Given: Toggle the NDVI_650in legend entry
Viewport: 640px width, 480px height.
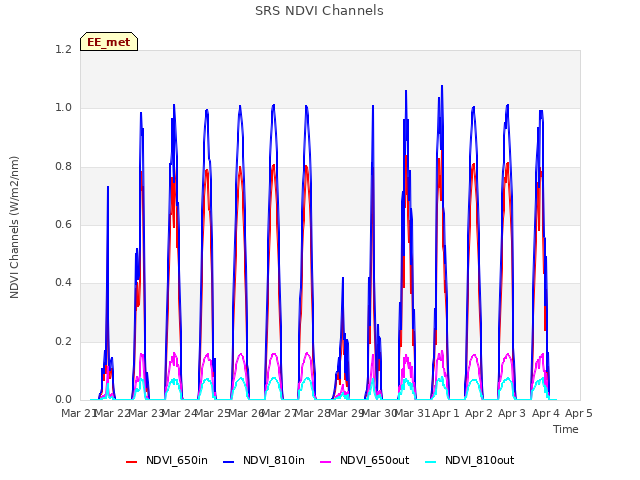Looking at the screenshot, I should coord(167,460).
